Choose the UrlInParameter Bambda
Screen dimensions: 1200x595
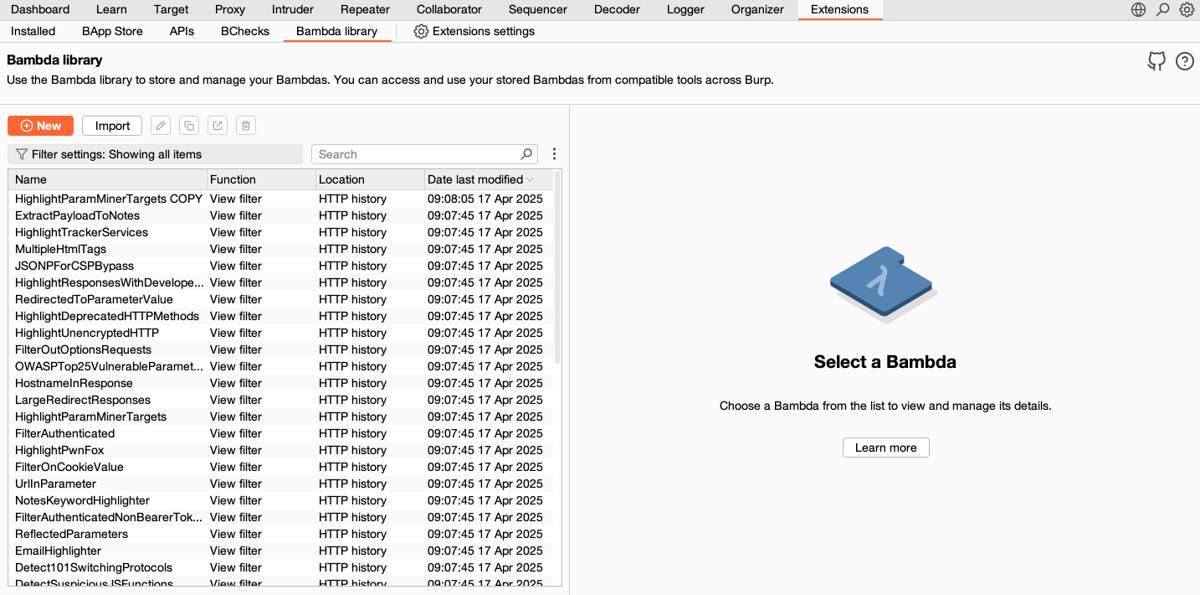[280, 484]
